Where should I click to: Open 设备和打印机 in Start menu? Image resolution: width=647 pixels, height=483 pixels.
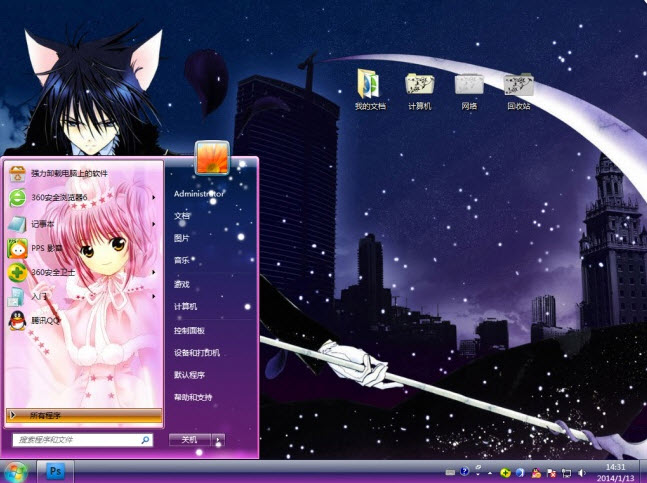[x=197, y=353]
